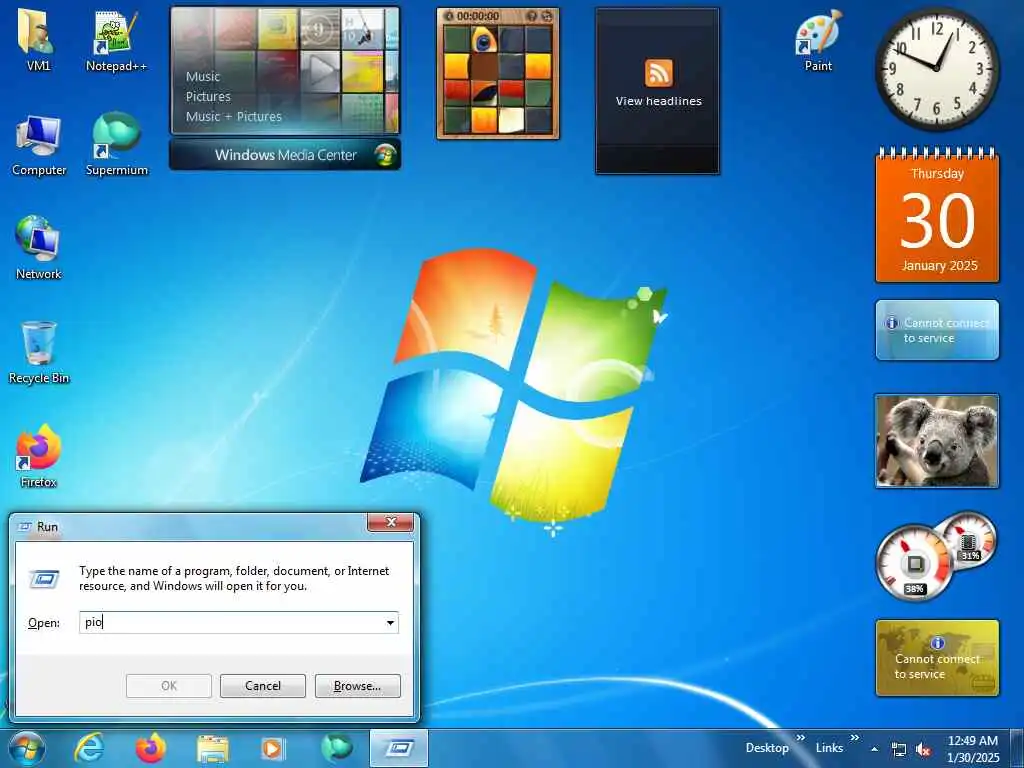Screen dimensions: 1024x768
Task: Click the weather gadget Cannot connect message
Action: point(936,330)
